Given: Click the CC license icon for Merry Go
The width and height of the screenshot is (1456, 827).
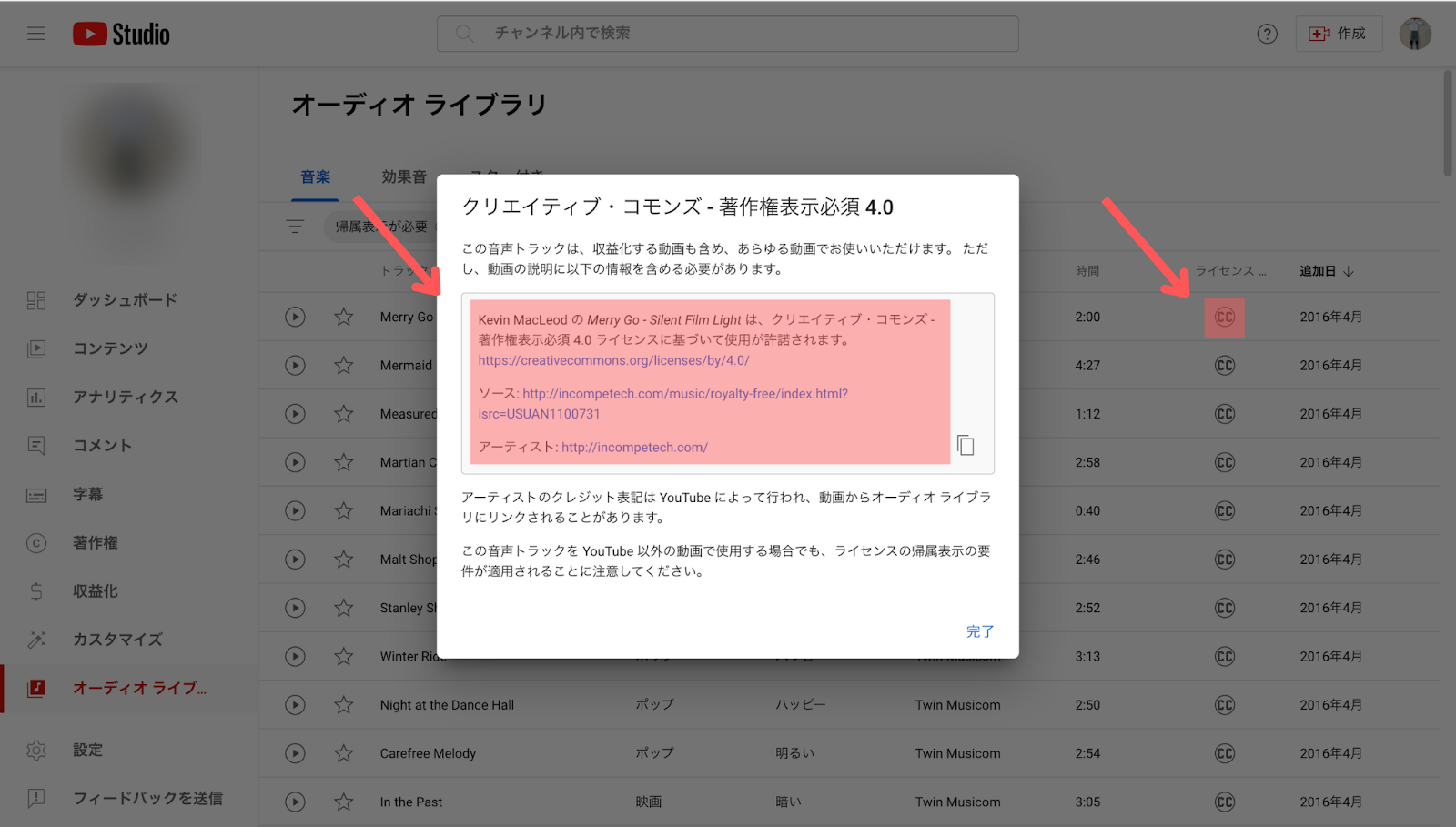Looking at the screenshot, I should click(1225, 317).
